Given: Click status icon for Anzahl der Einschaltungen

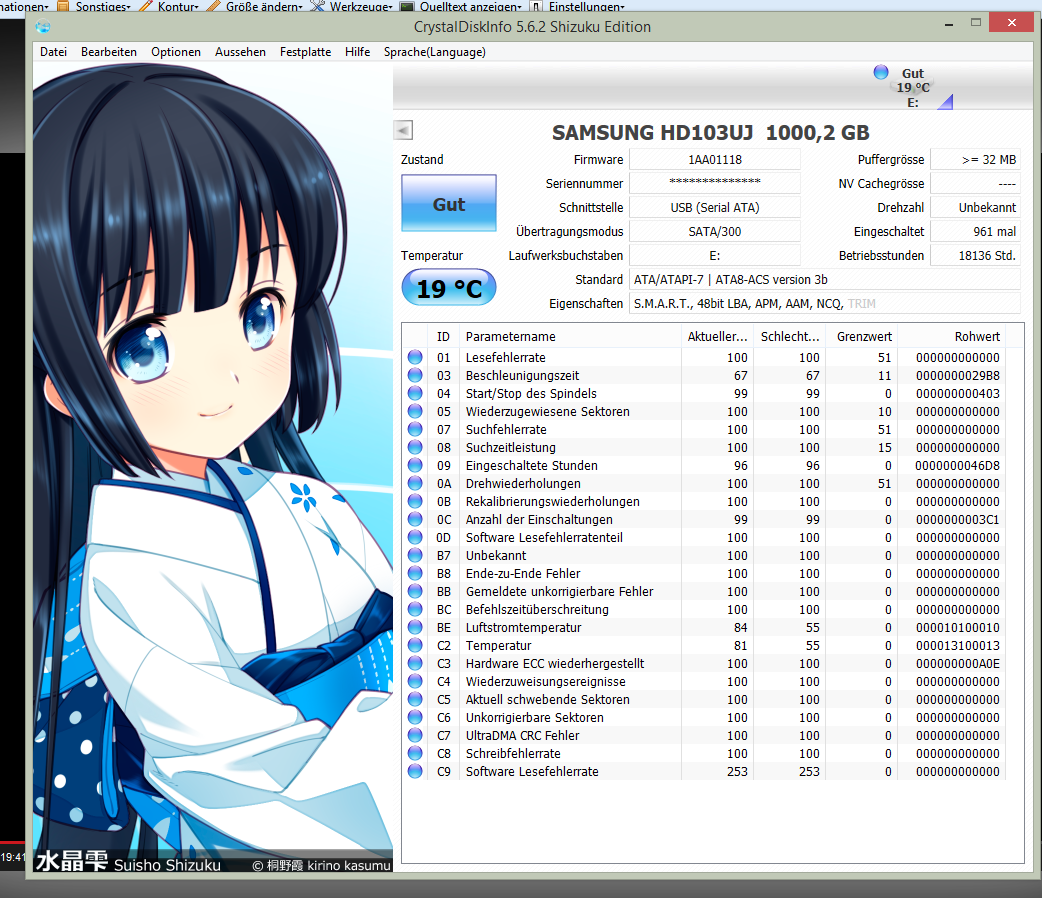Looking at the screenshot, I should pyautogui.click(x=415, y=518).
